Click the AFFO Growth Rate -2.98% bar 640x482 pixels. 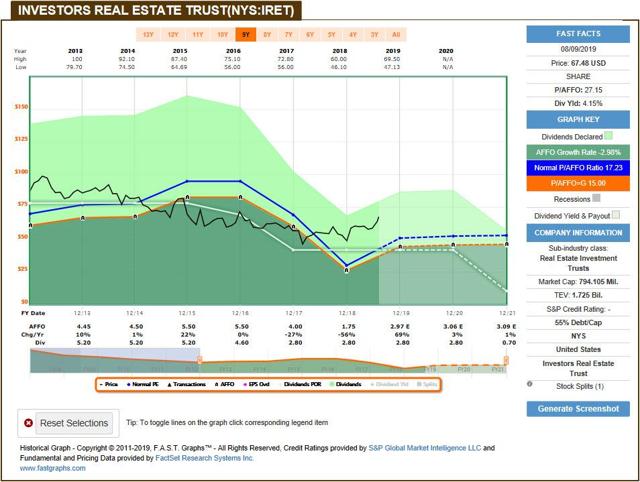pos(578,152)
